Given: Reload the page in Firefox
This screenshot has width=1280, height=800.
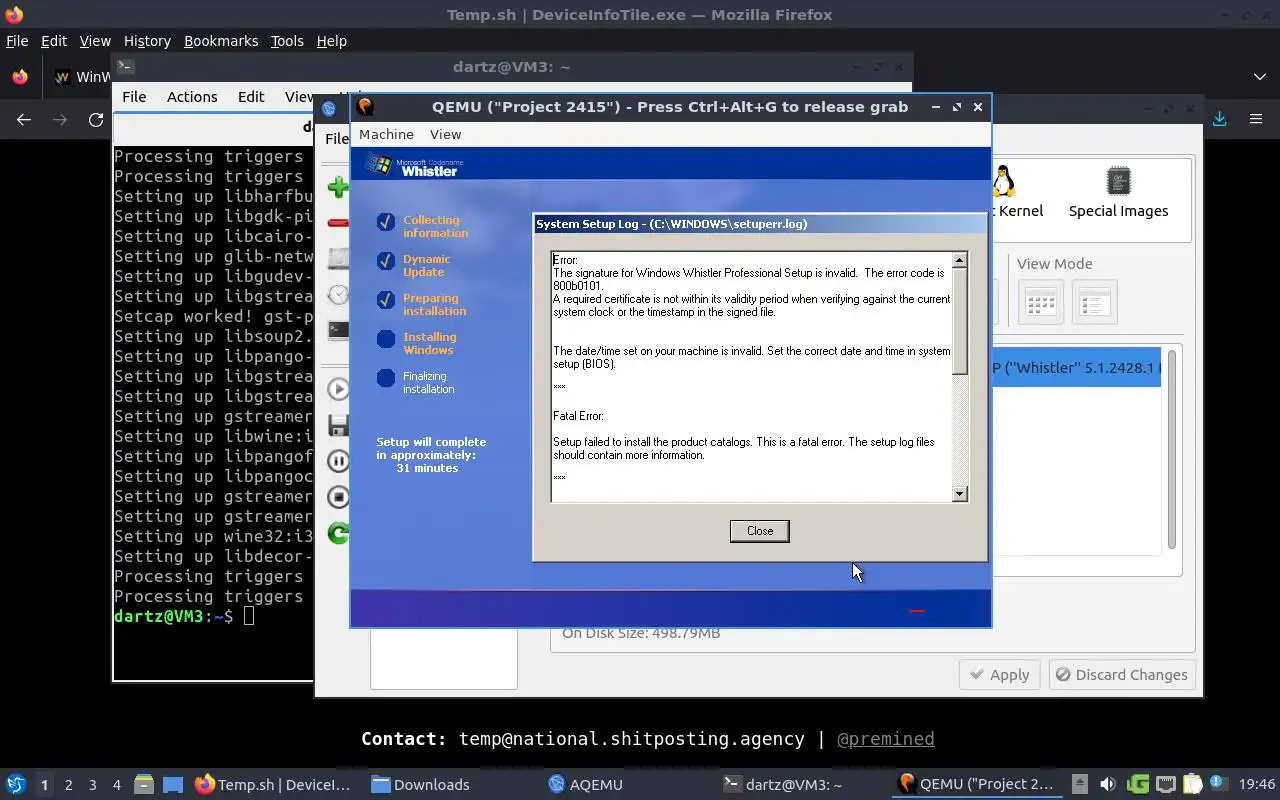Looking at the screenshot, I should pos(96,119).
